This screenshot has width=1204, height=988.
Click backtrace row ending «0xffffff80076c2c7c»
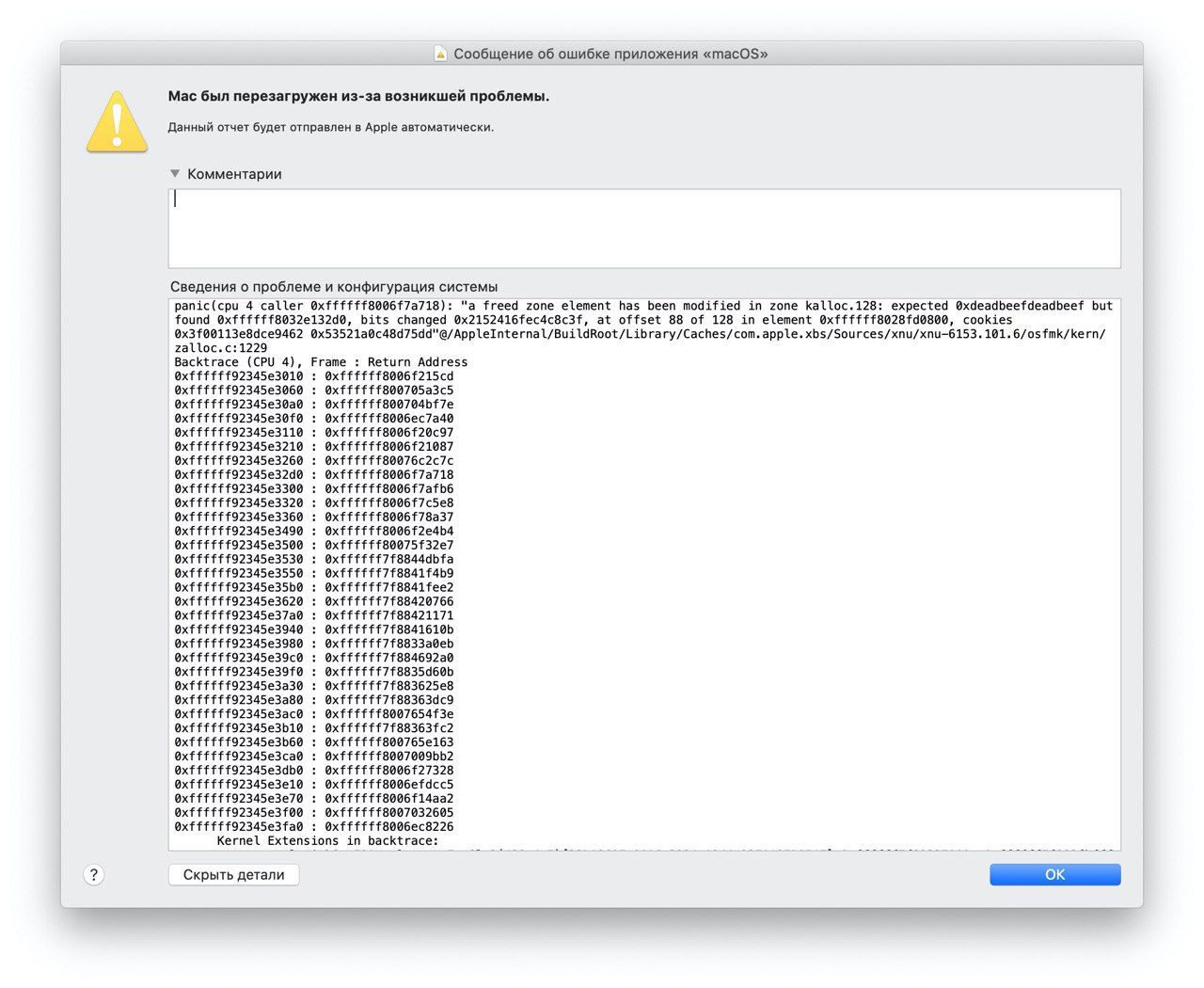point(314,461)
